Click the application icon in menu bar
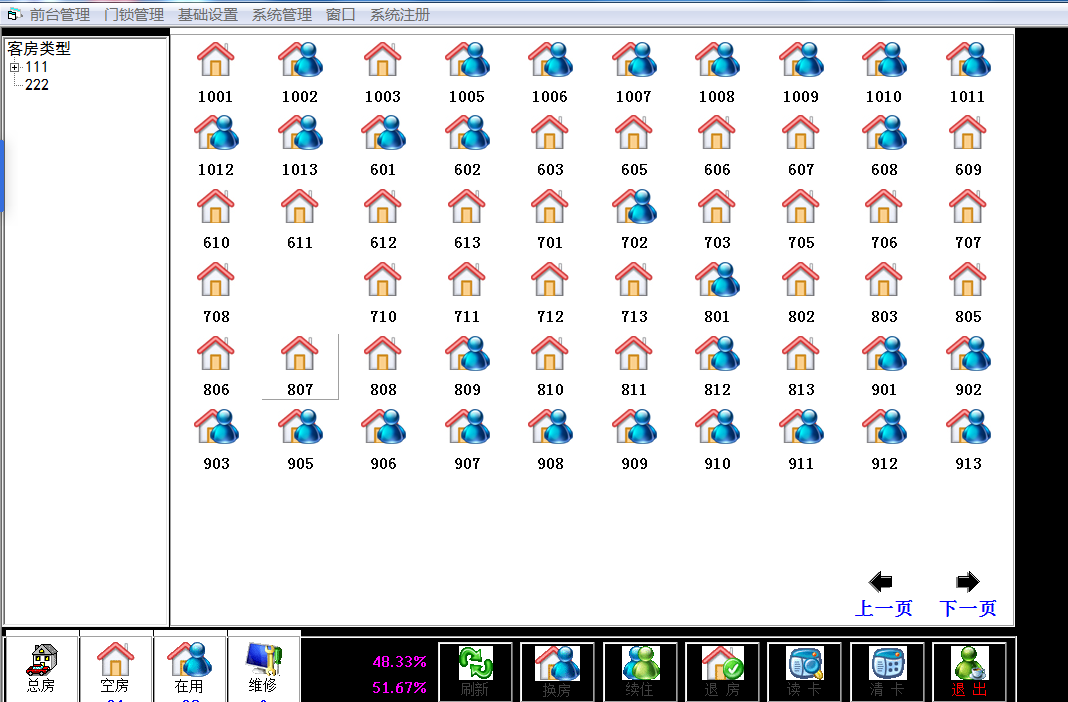Screen dimensions: 1068x702 14,14
